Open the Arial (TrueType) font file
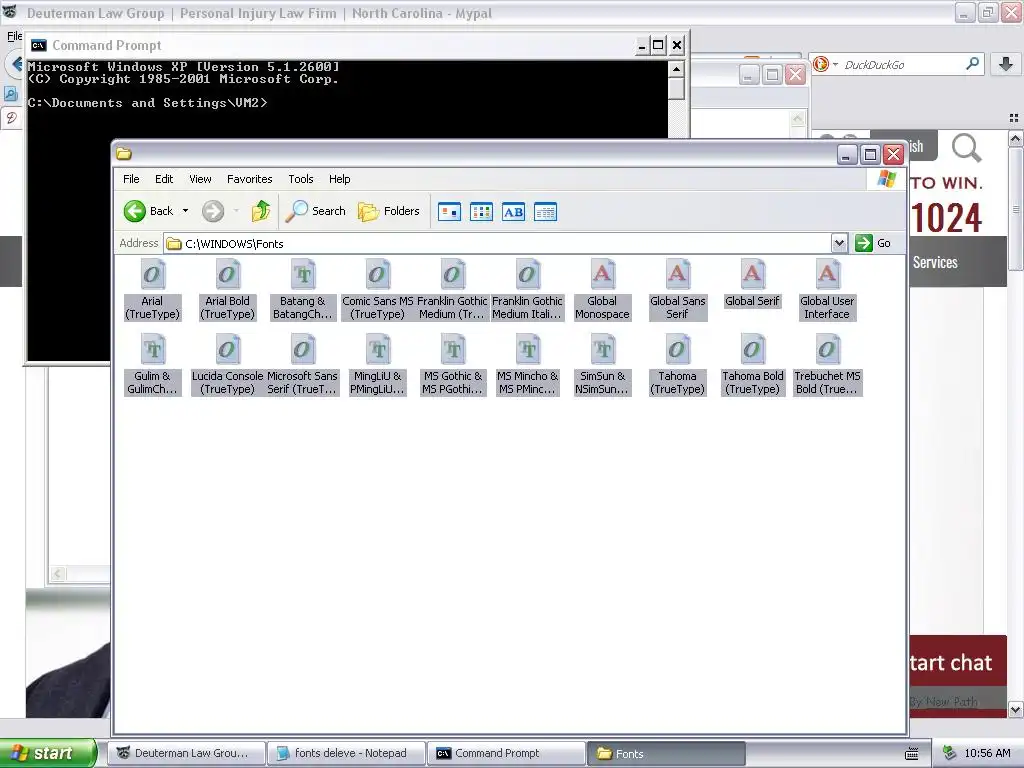The width and height of the screenshot is (1024, 768). (x=152, y=290)
